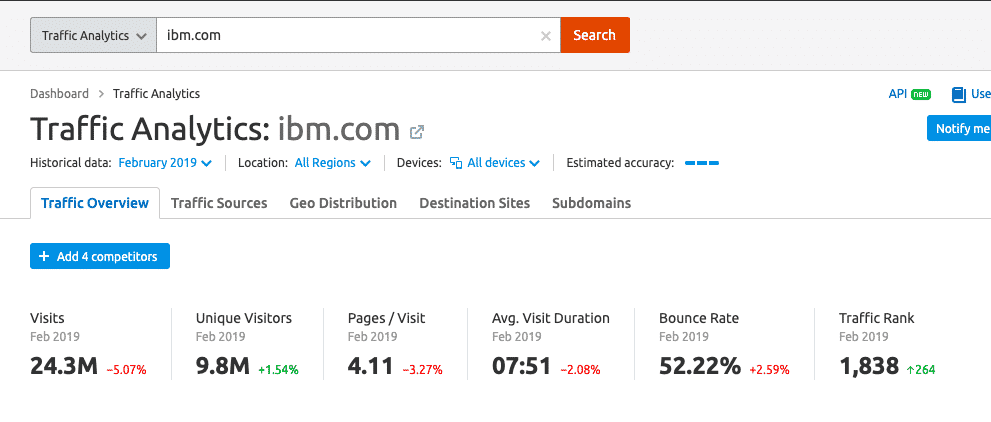Expand the All Regions location dropdown
991x422 pixels.
pos(332,163)
